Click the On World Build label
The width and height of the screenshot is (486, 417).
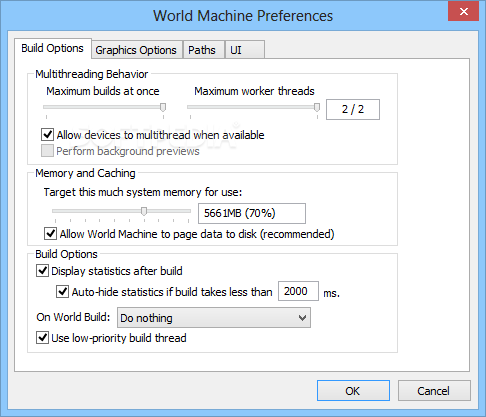point(73,317)
